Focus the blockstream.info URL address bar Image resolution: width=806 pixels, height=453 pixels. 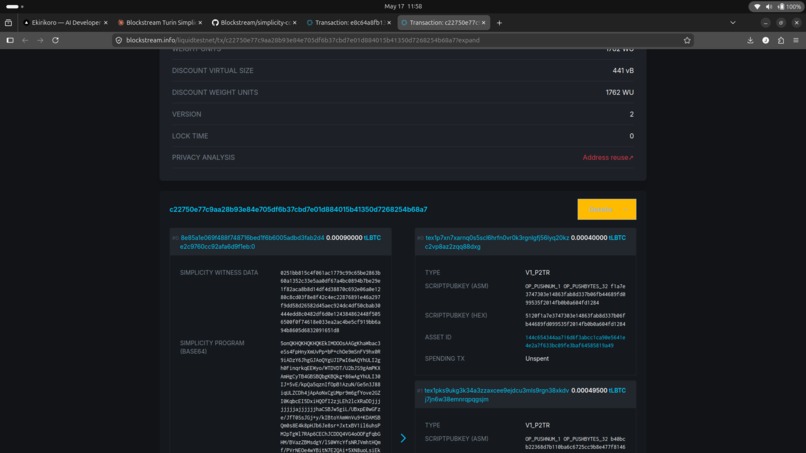pos(401,40)
